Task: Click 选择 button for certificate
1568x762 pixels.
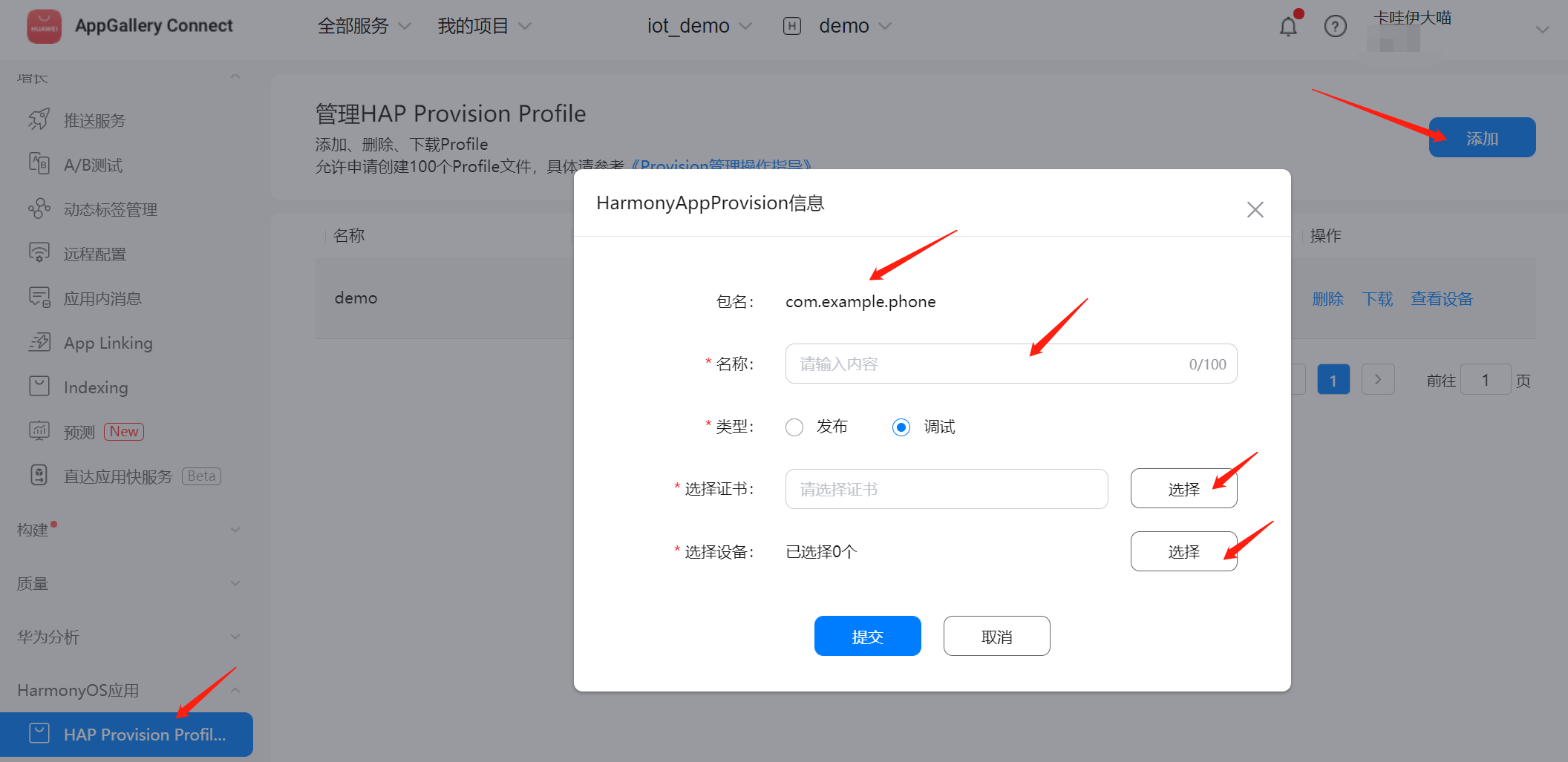Action: click(1183, 488)
